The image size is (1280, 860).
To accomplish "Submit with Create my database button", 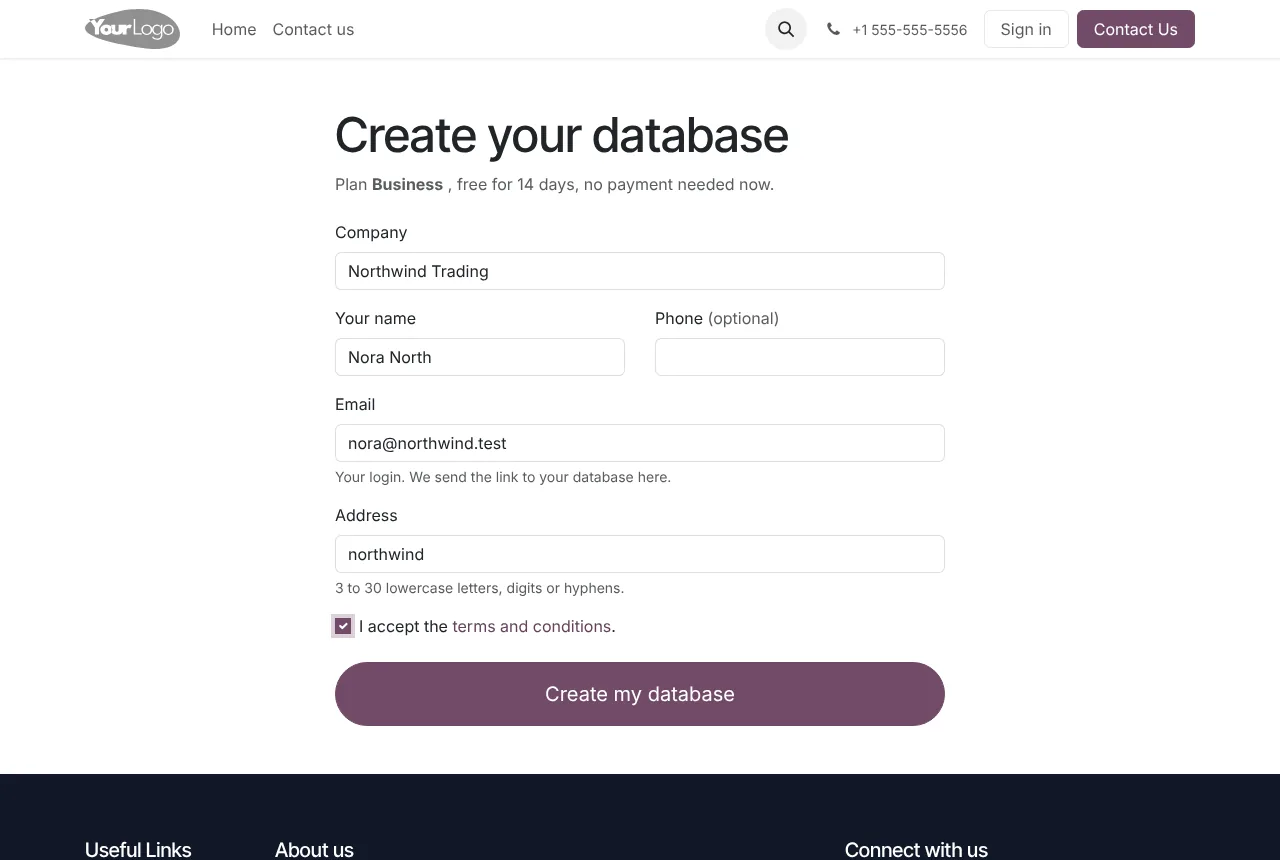I will click(640, 694).
